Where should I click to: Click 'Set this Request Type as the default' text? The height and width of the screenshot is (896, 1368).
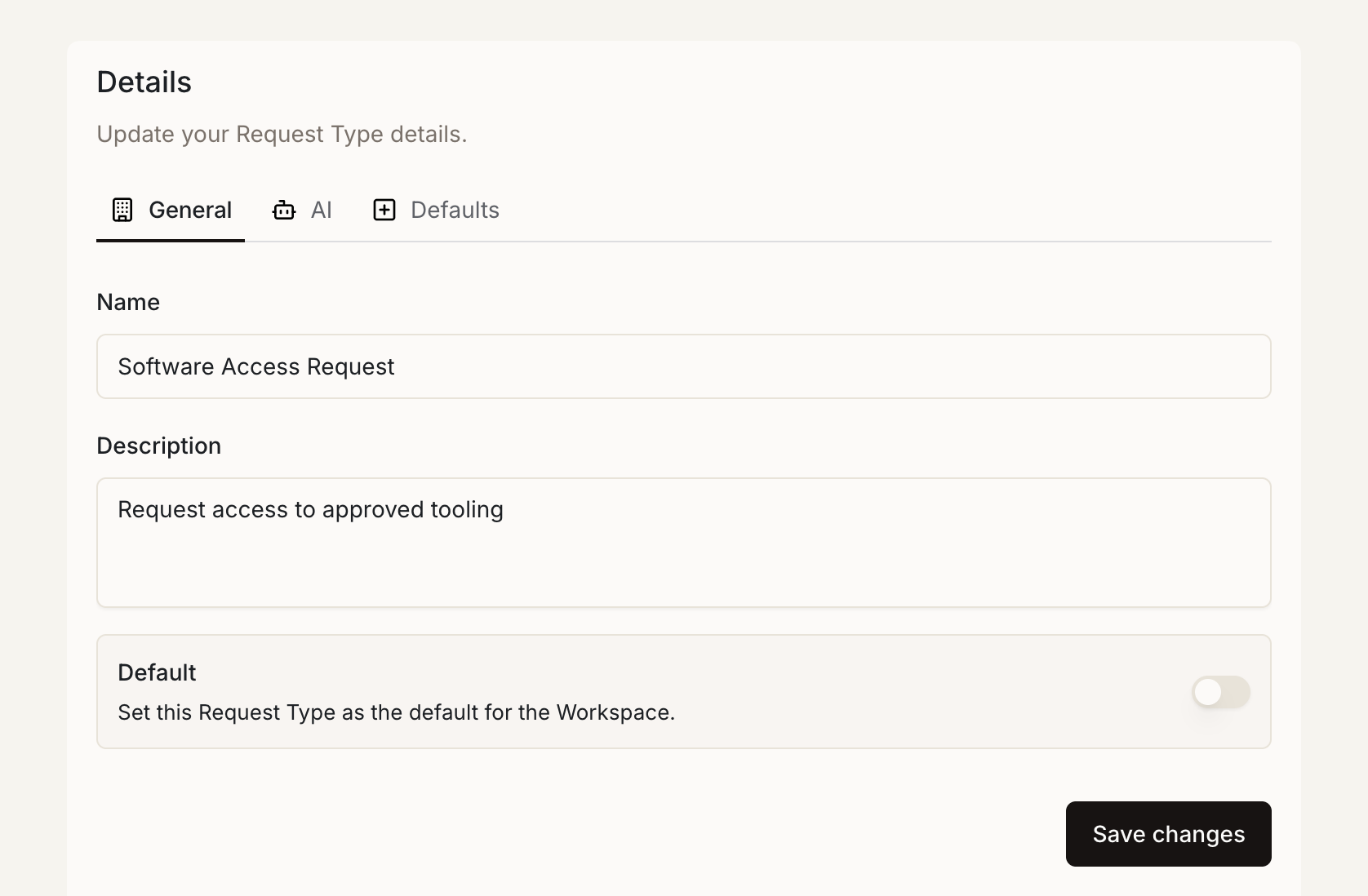tap(396, 712)
